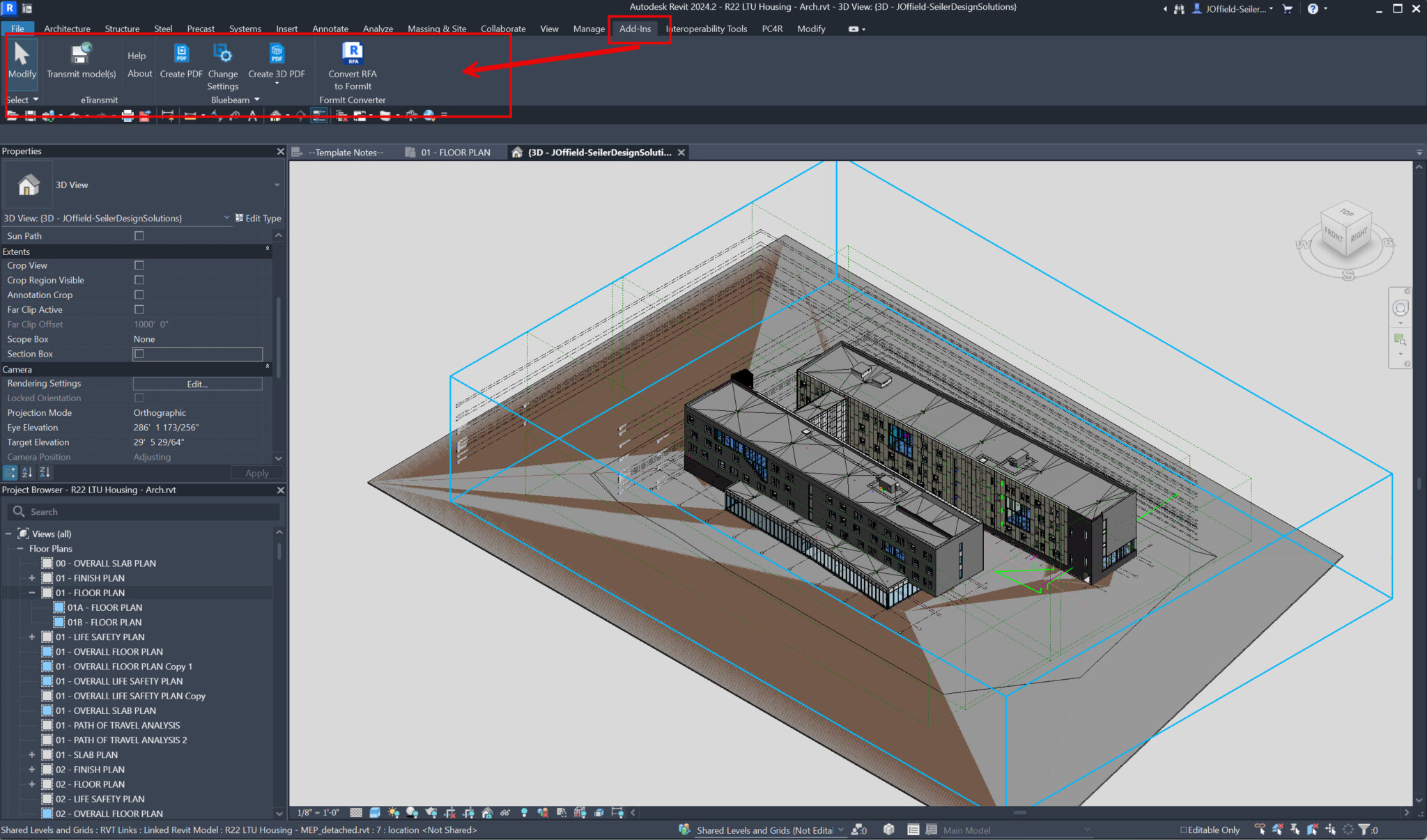The width and height of the screenshot is (1427, 840).
Task: Click Convert RFA to FormIt icon
Action: click(353, 54)
